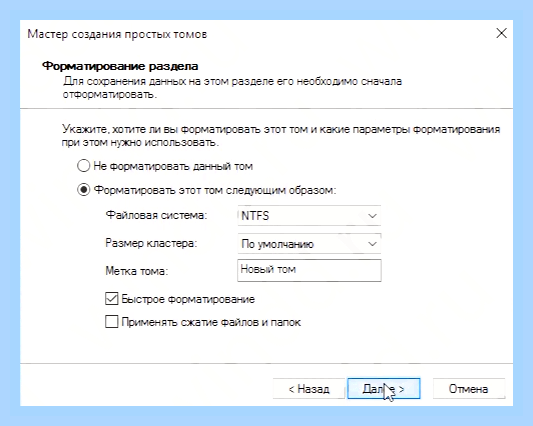Click the 'Метка тома' text field
533x426 pixels.
coord(309,271)
